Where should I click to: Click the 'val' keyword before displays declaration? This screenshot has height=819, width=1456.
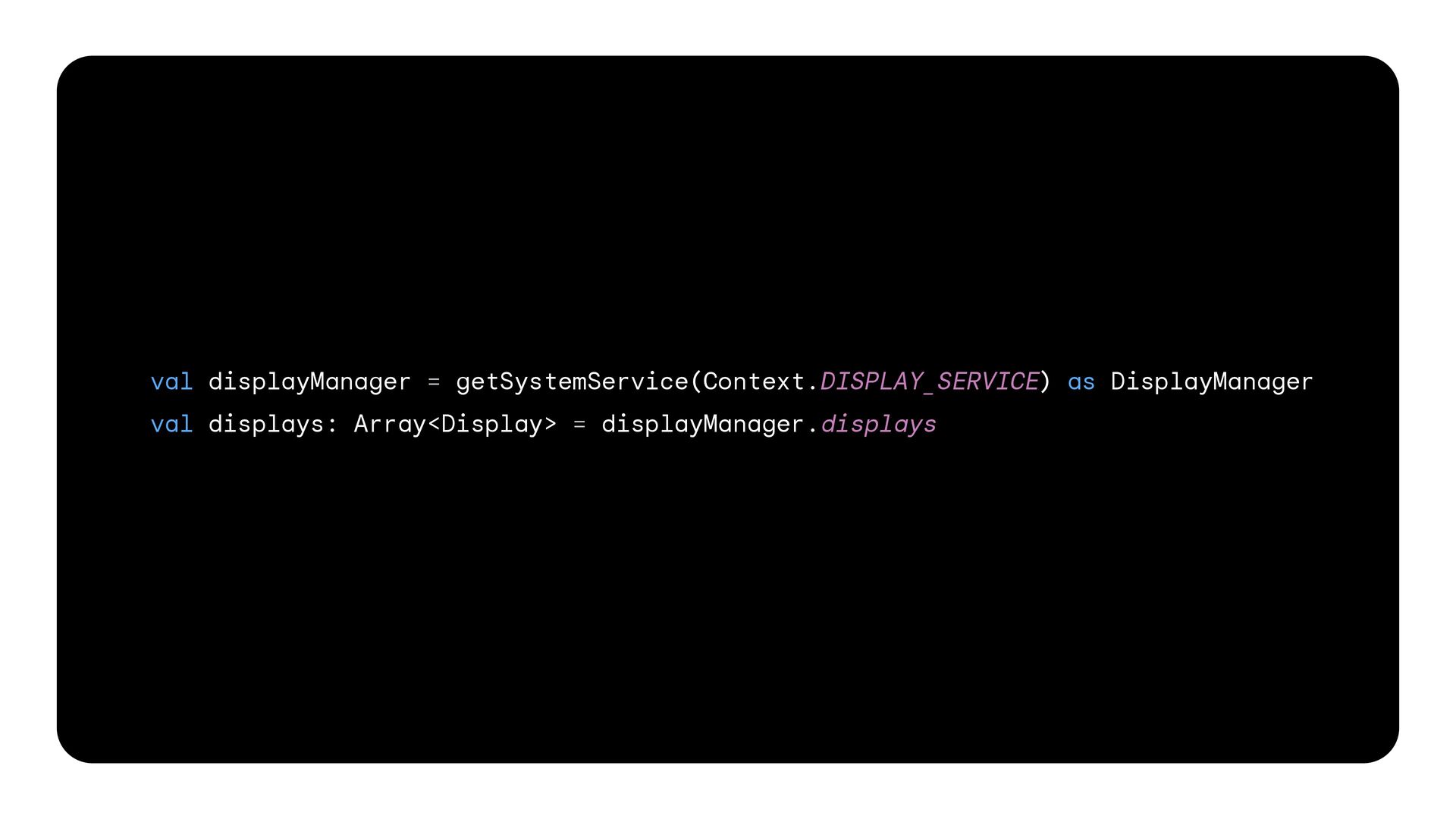(x=171, y=424)
